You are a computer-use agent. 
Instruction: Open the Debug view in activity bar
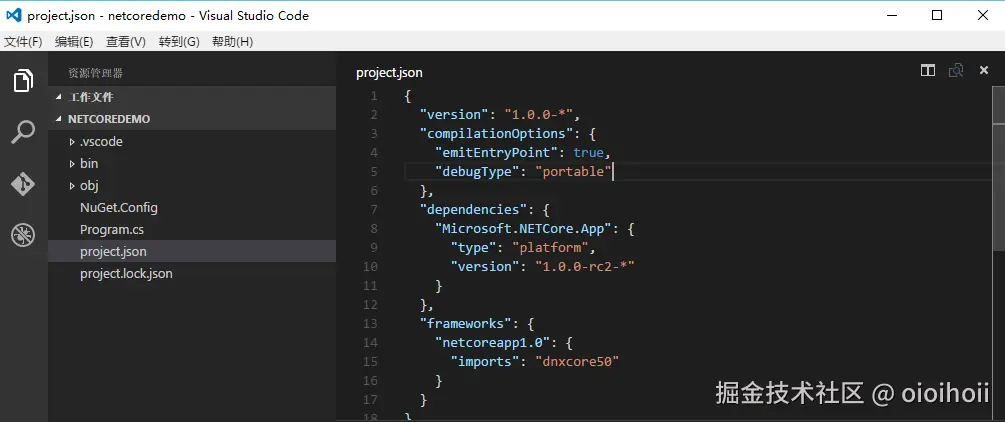point(23,235)
